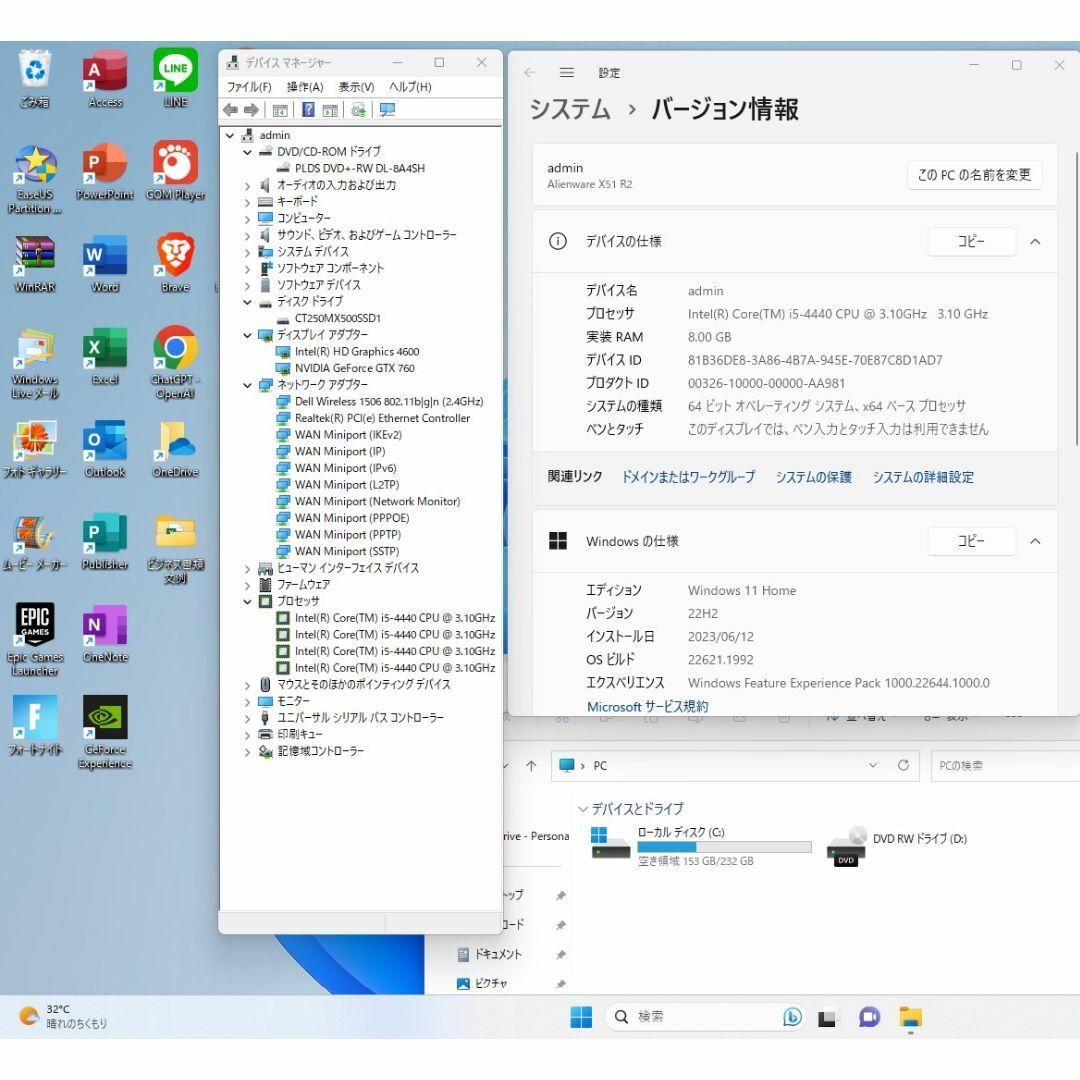Open the OneNote desktop shortcut
The image size is (1080, 1080).
click(x=105, y=634)
